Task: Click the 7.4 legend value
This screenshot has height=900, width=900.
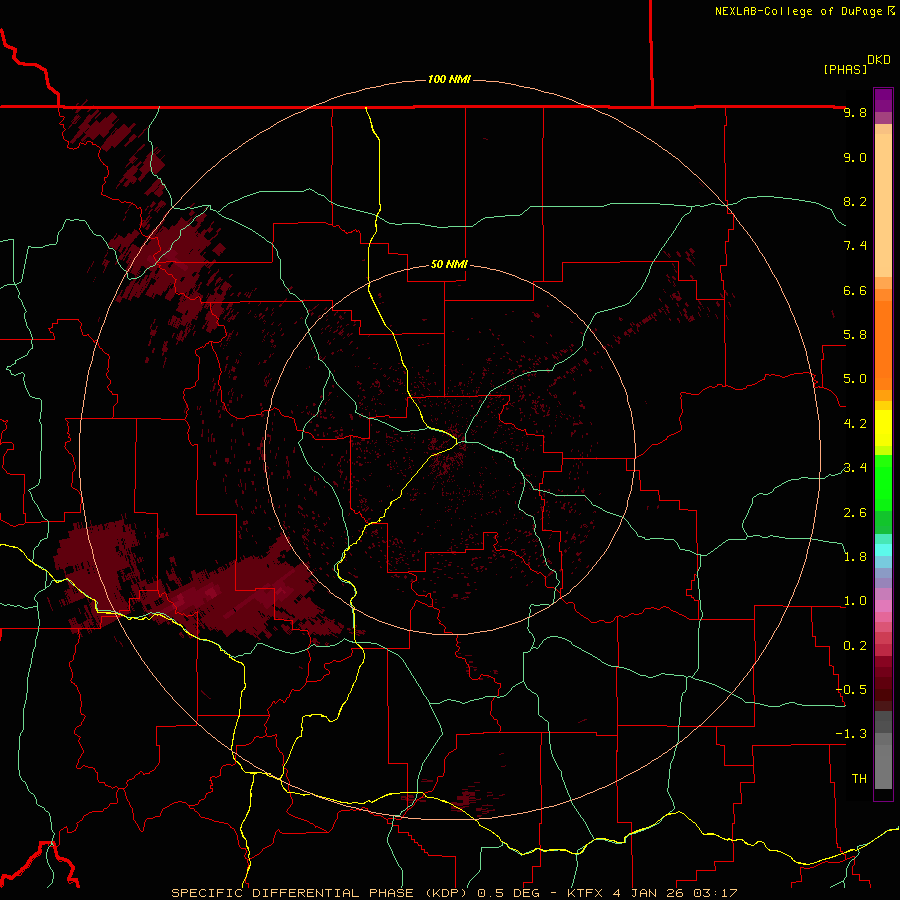Action: pyautogui.click(x=855, y=246)
